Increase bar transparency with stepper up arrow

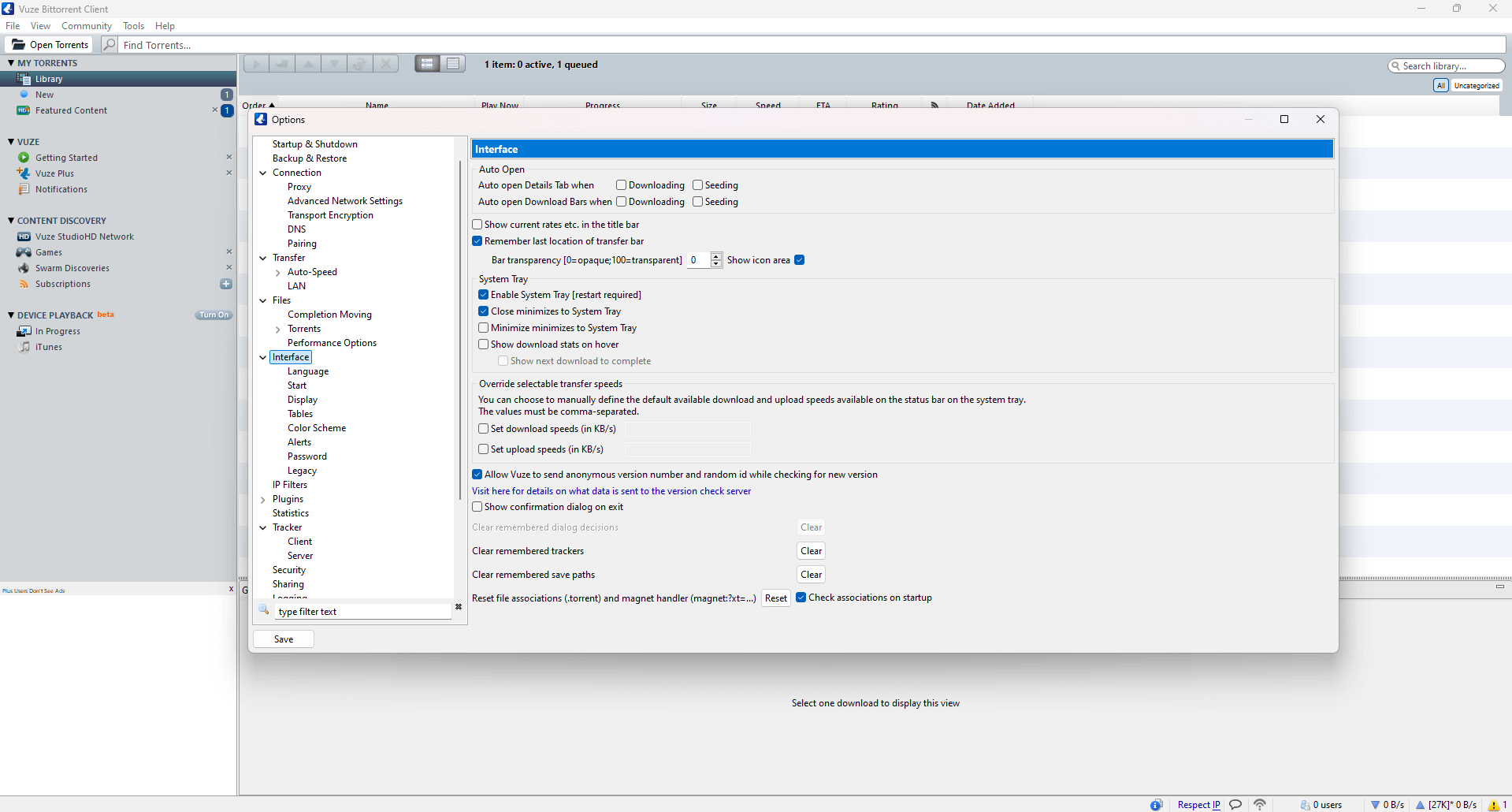click(716, 256)
